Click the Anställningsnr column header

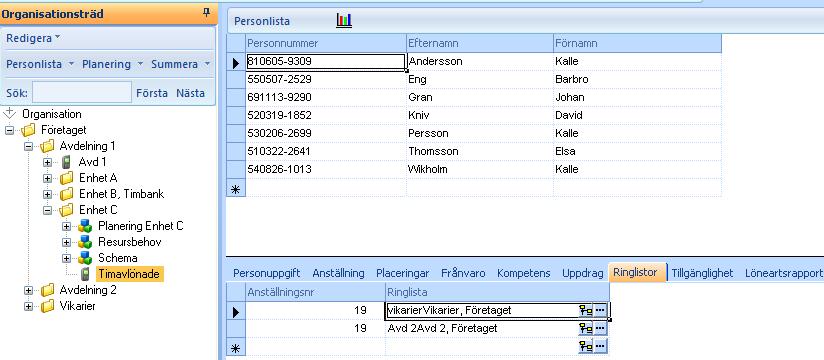pos(315,292)
